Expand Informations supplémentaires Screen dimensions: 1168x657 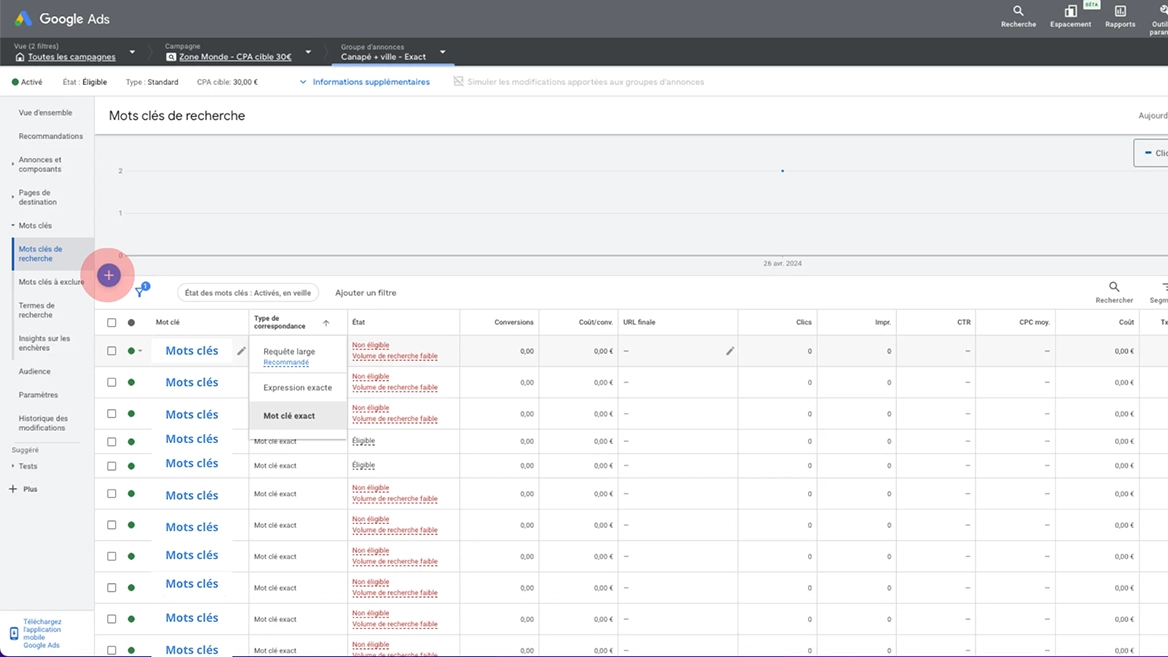pos(365,82)
